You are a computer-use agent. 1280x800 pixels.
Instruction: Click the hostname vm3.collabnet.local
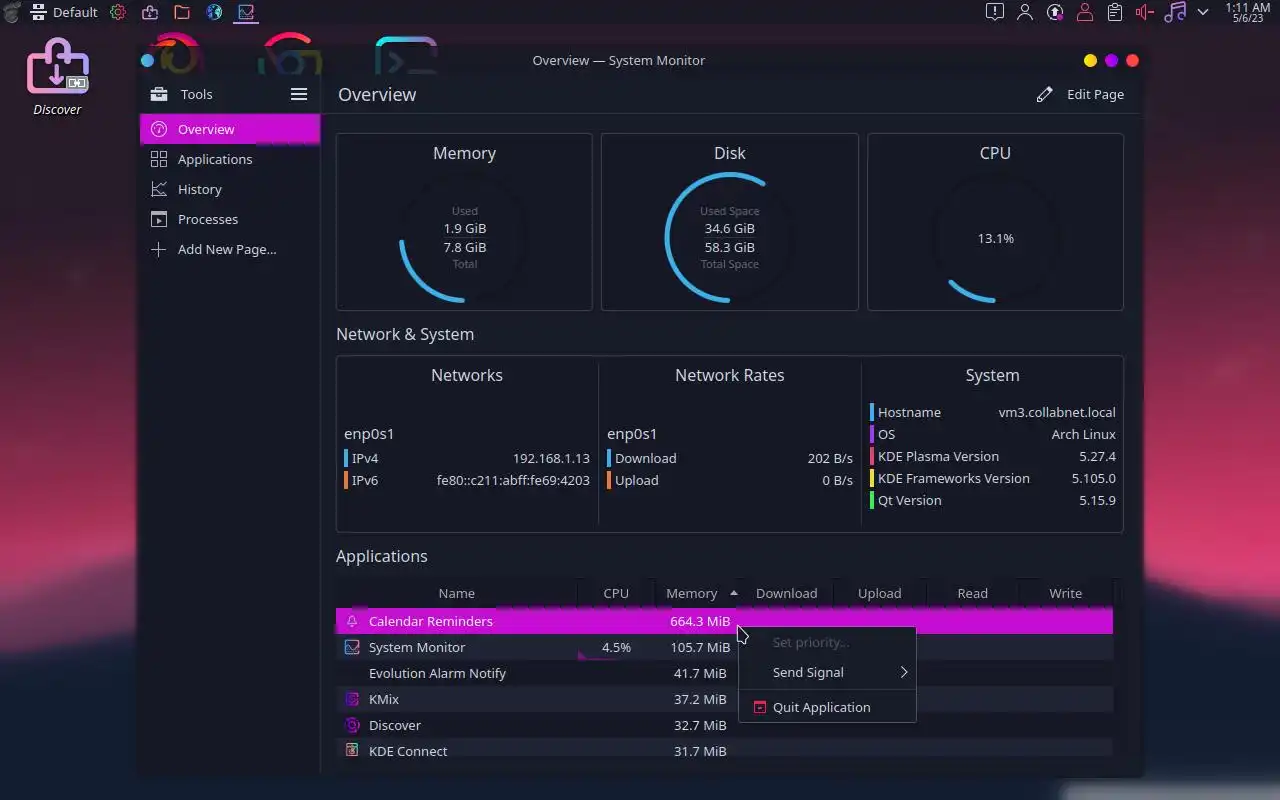click(x=1057, y=412)
